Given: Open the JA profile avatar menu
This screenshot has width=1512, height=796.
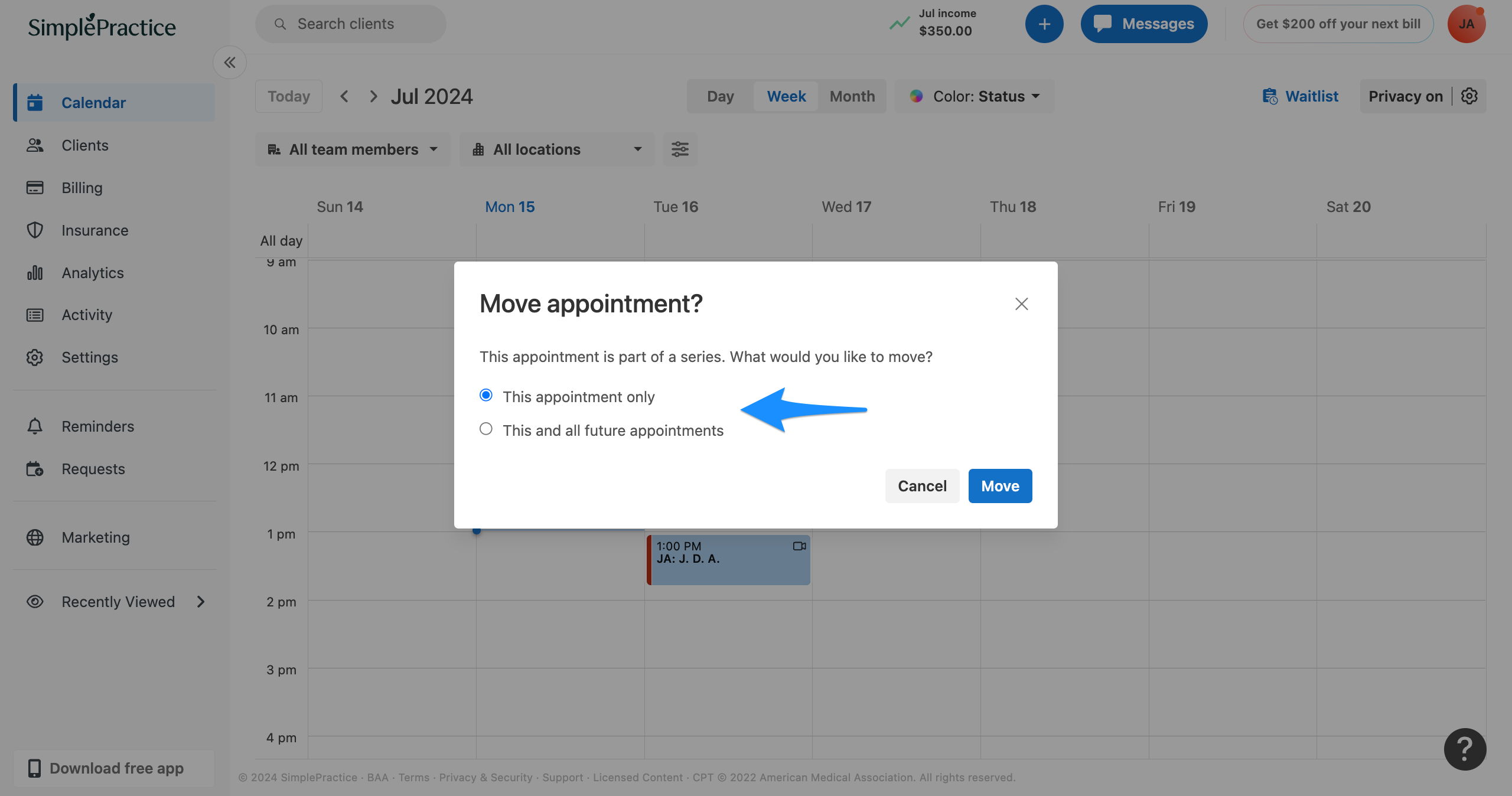Looking at the screenshot, I should click(1467, 24).
